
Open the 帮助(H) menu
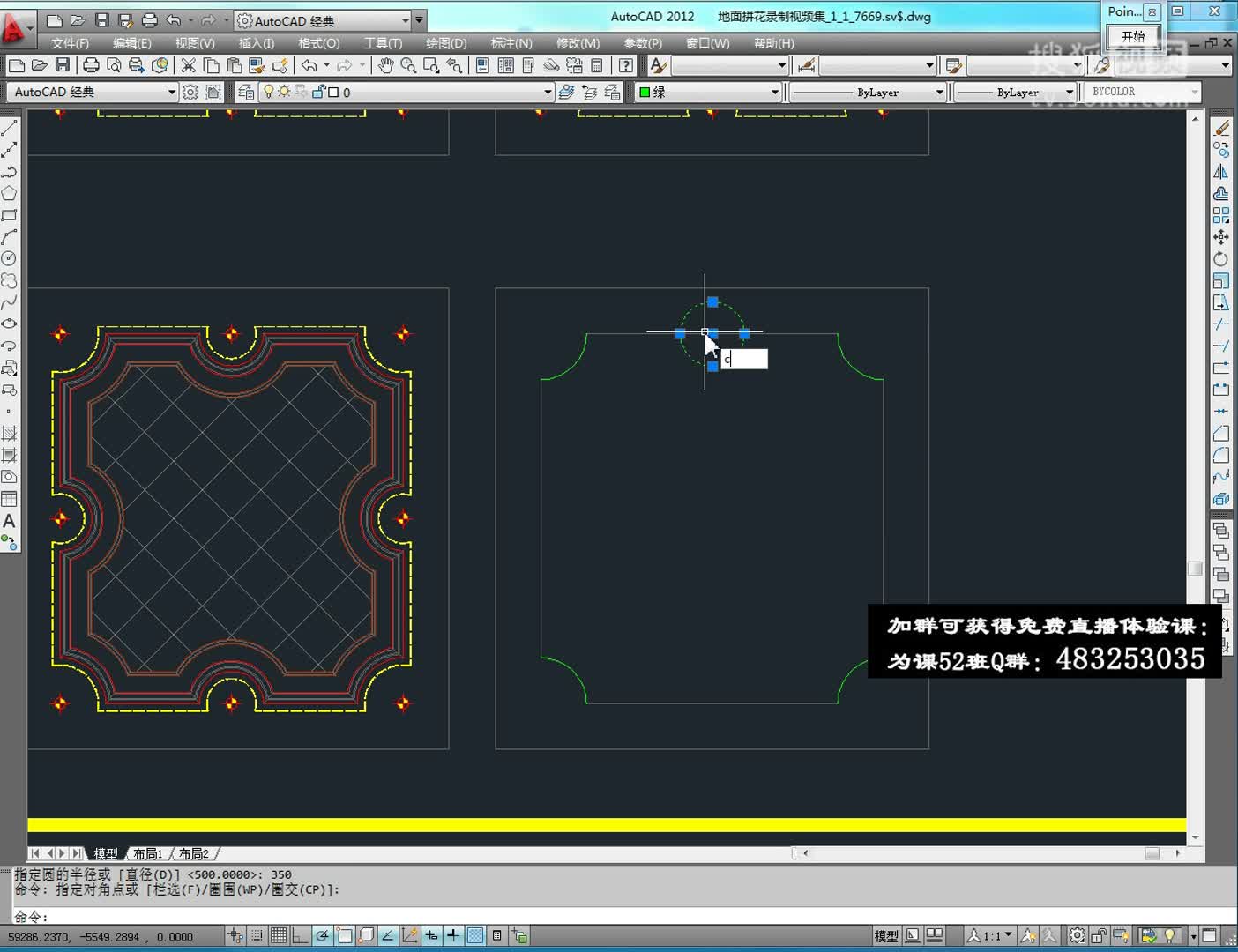pos(774,43)
